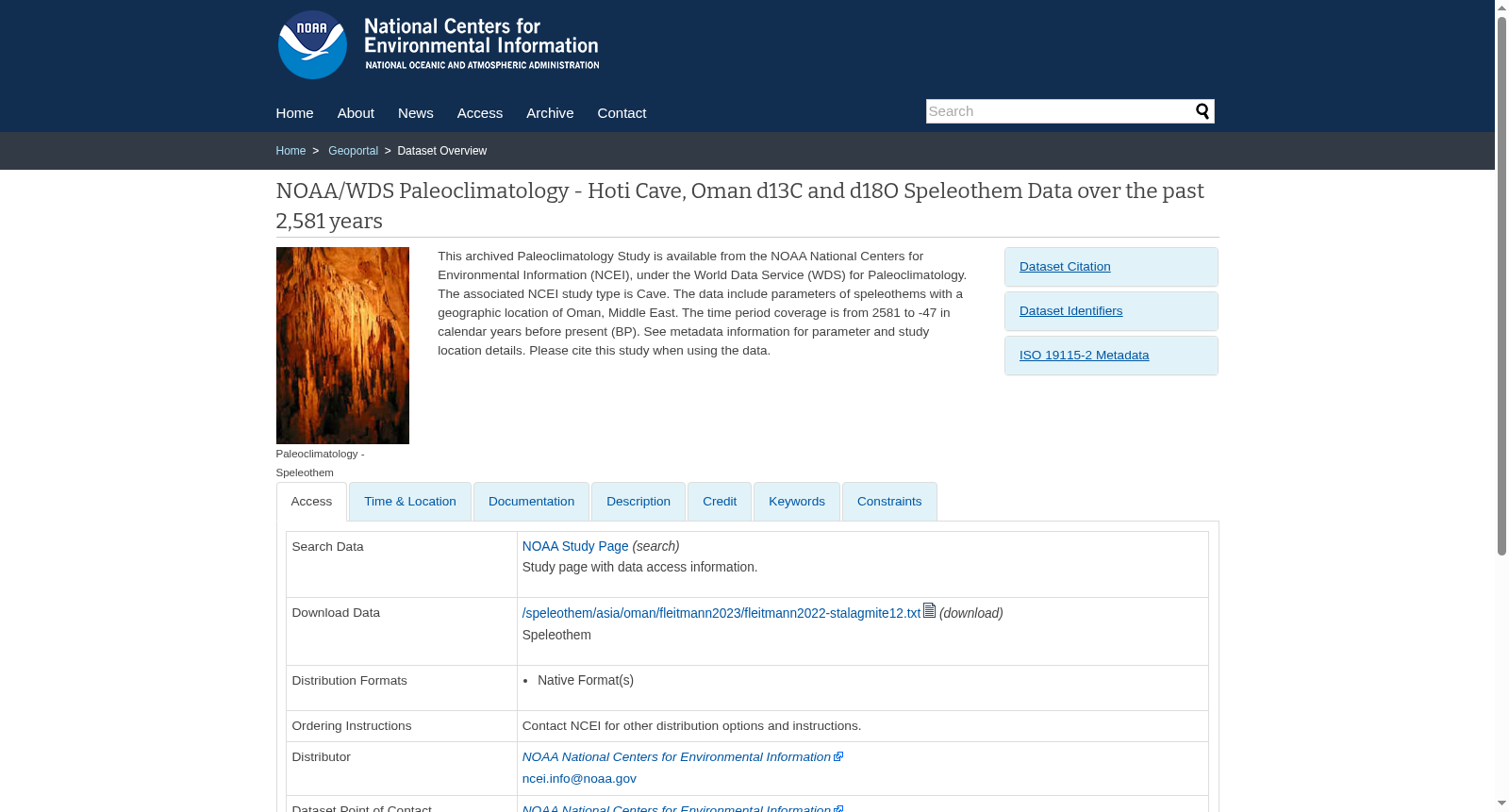Follow the Home breadcrumb link
Image resolution: width=1509 pixels, height=812 pixels.
pyautogui.click(x=290, y=151)
